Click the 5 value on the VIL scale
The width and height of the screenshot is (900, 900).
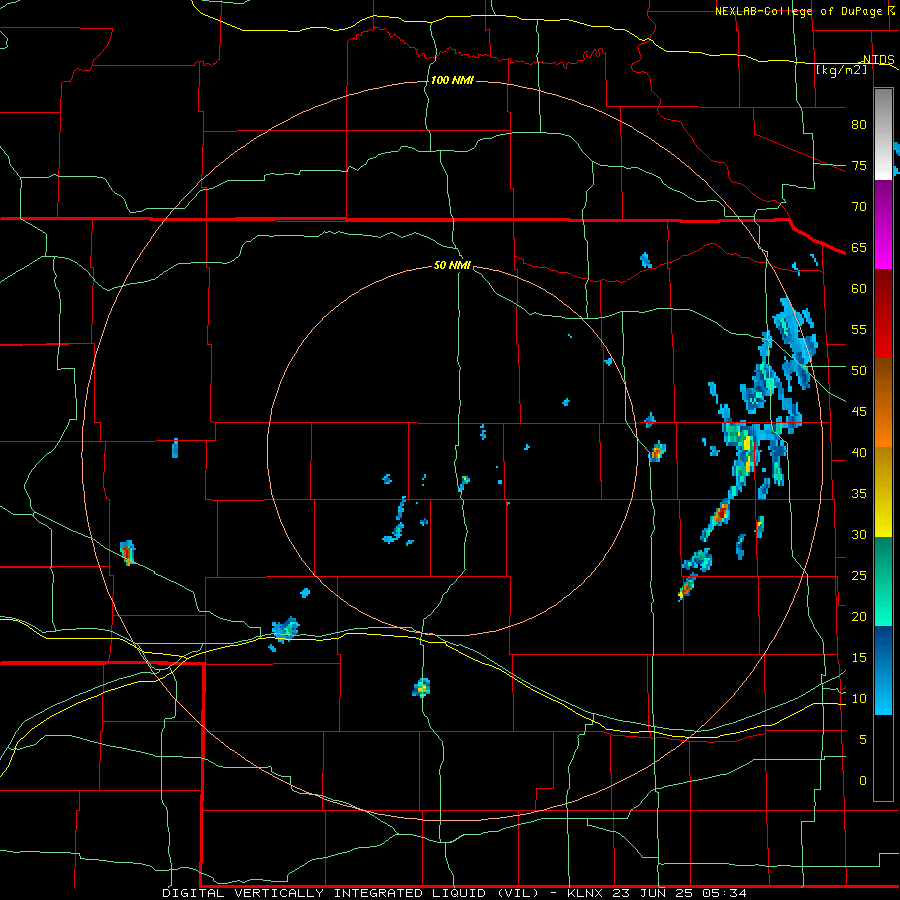coord(863,740)
